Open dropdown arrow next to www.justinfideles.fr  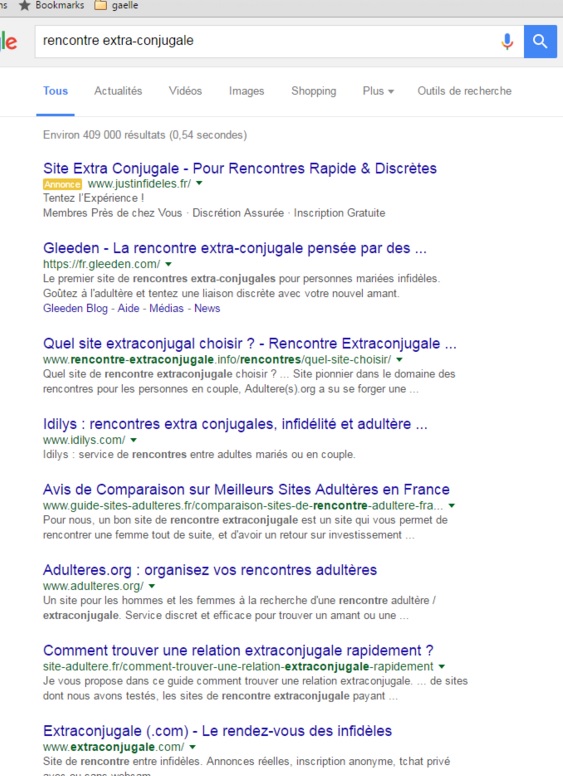pyautogui.click(x=199, y=183)
